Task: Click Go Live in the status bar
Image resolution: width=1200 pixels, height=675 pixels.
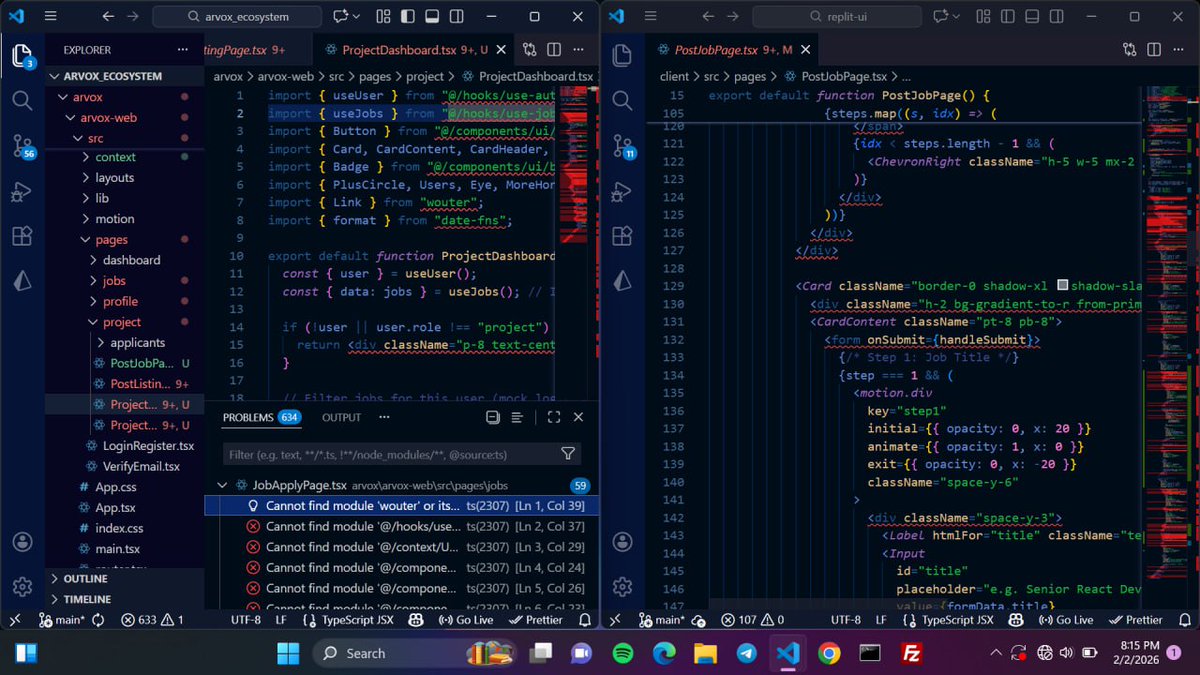Action: tap(466, 620)
